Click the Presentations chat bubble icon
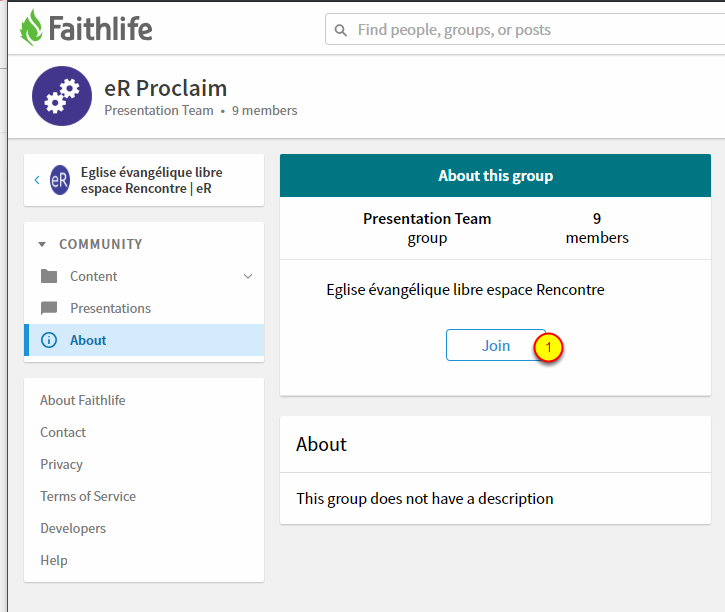725x612 pixels. (49, 309)
